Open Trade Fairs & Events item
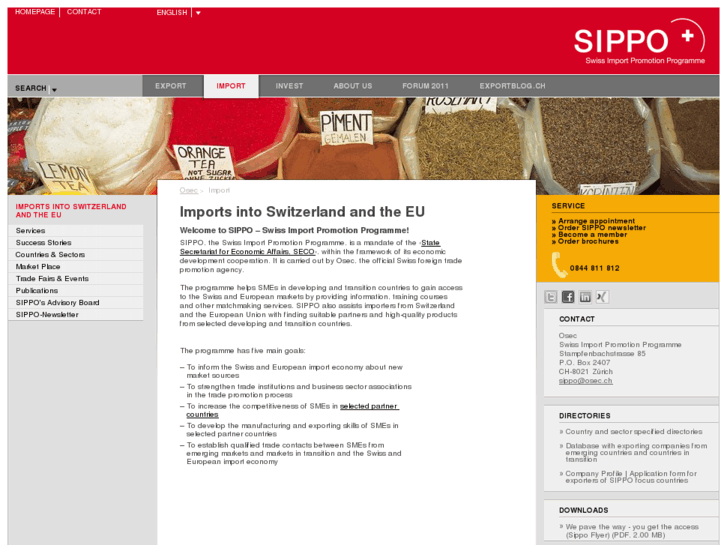The image size is (727, 545). pos(76,279)
